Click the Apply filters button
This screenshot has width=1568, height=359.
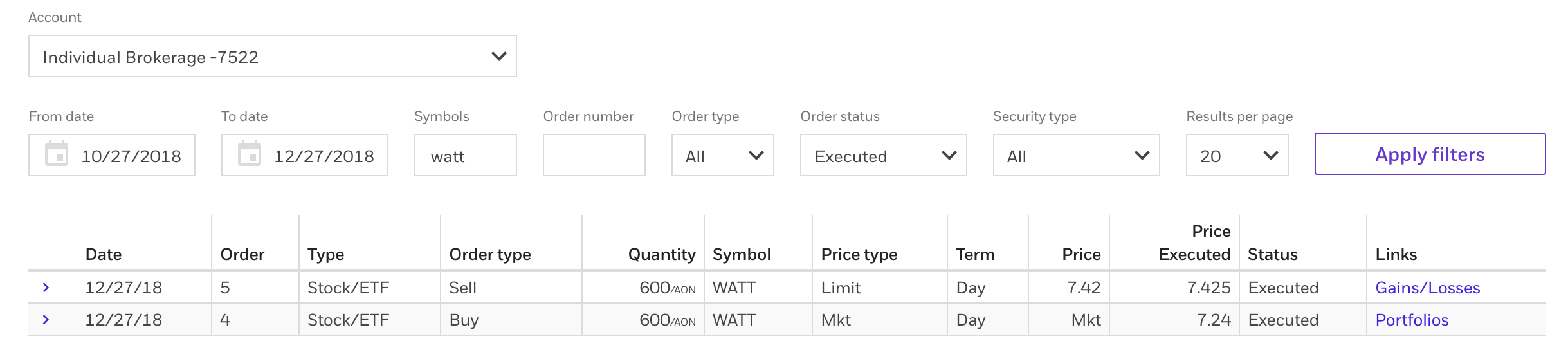(1430, 154)
